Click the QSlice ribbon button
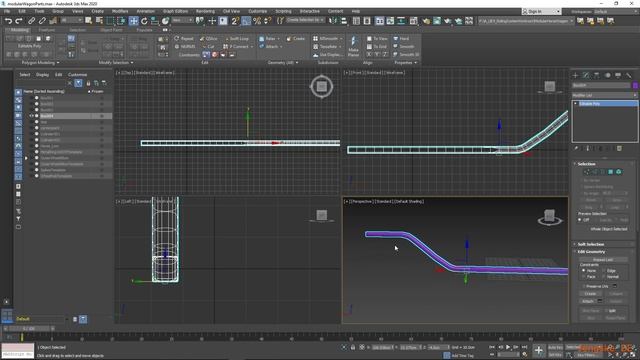640x360 pixels. click(209, 38)
